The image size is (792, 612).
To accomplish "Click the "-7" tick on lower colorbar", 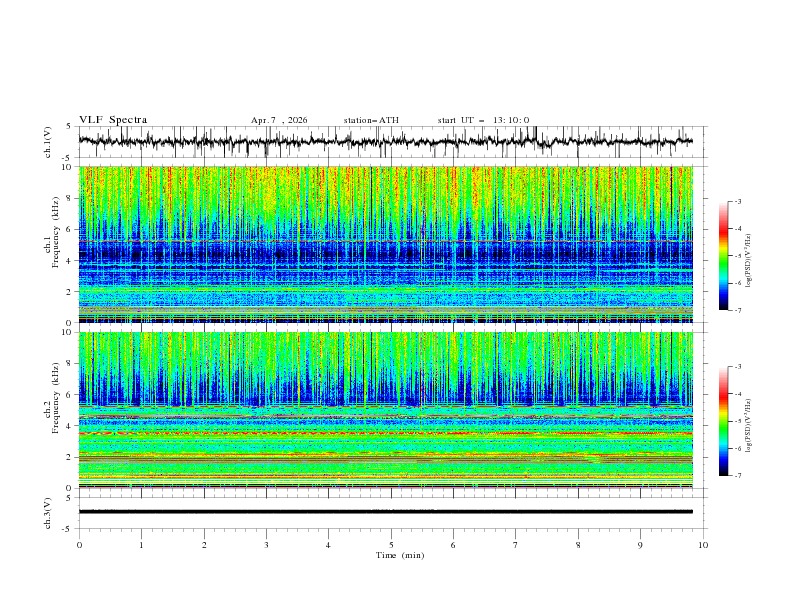I will coord(737,476).
